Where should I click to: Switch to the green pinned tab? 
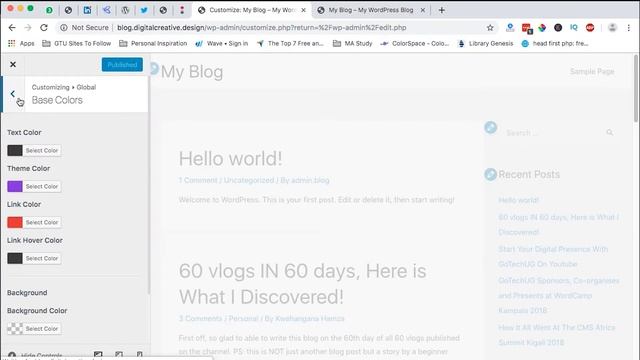[49, 10]
